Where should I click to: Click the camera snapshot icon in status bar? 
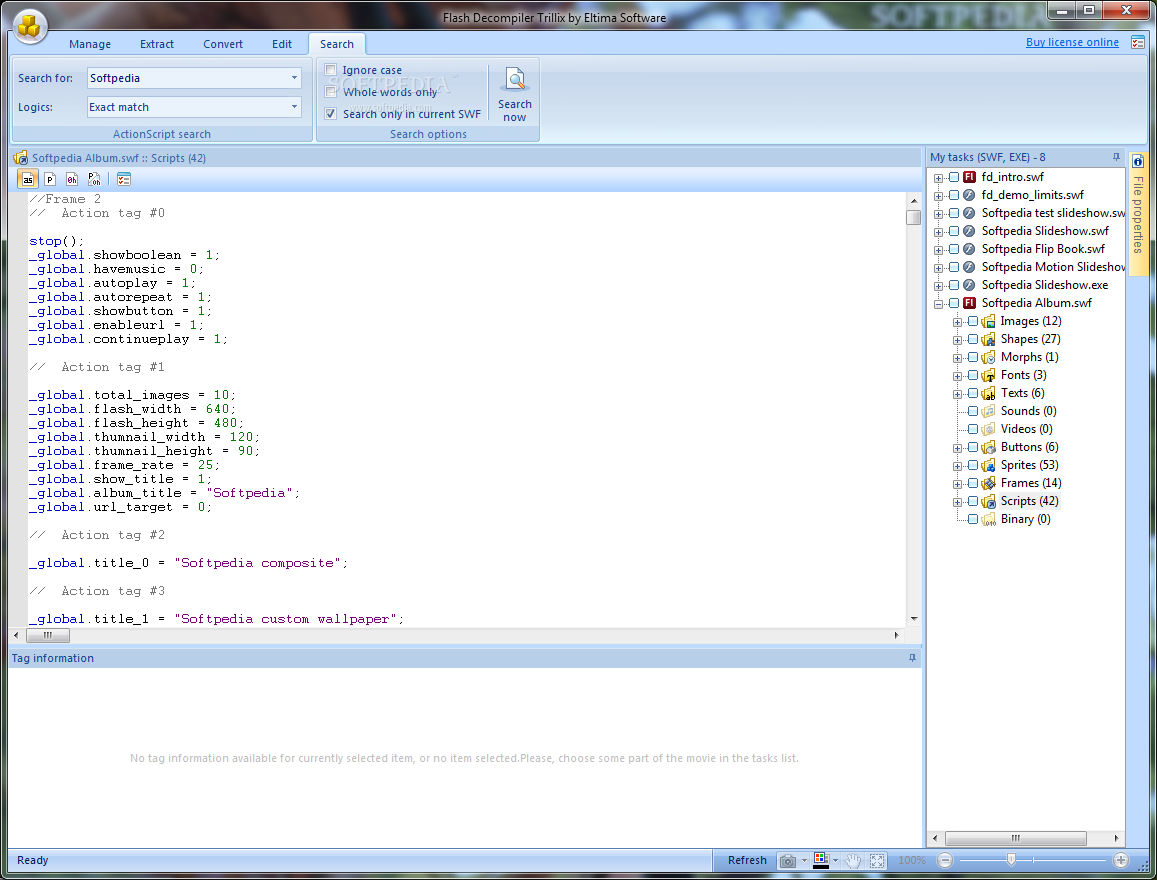pos(788,861)
